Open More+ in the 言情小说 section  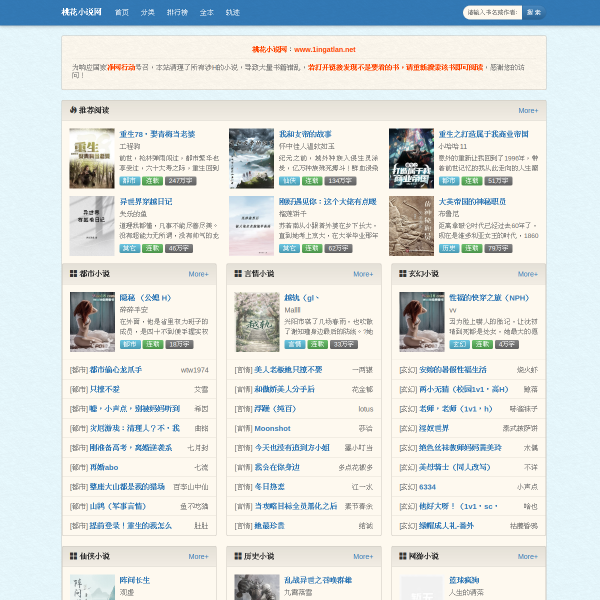tap(363, 274)
